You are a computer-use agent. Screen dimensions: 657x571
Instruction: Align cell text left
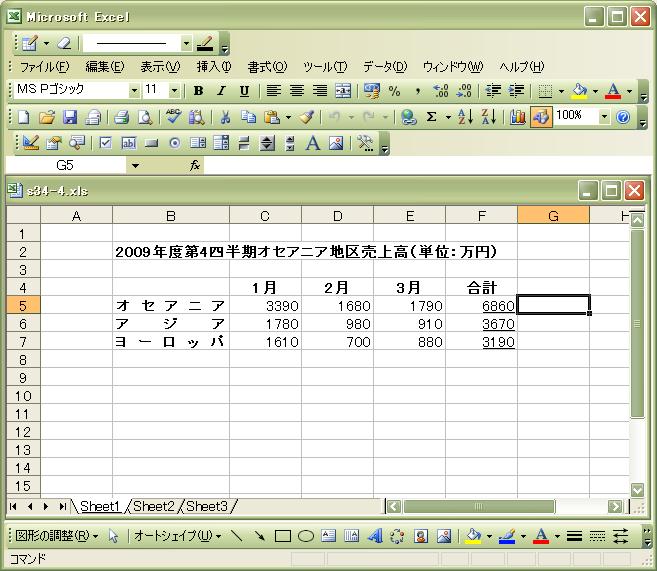tap(274, 90)
